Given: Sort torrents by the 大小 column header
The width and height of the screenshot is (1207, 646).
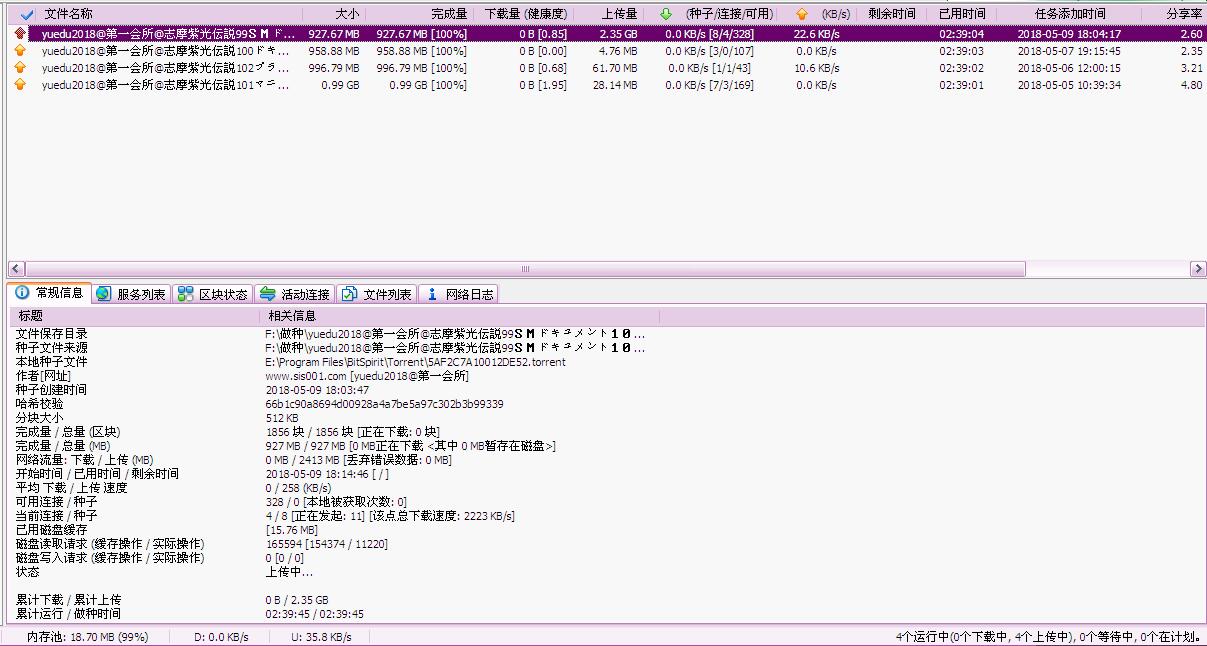Looking at the screenshot, I should coord(347,14).
